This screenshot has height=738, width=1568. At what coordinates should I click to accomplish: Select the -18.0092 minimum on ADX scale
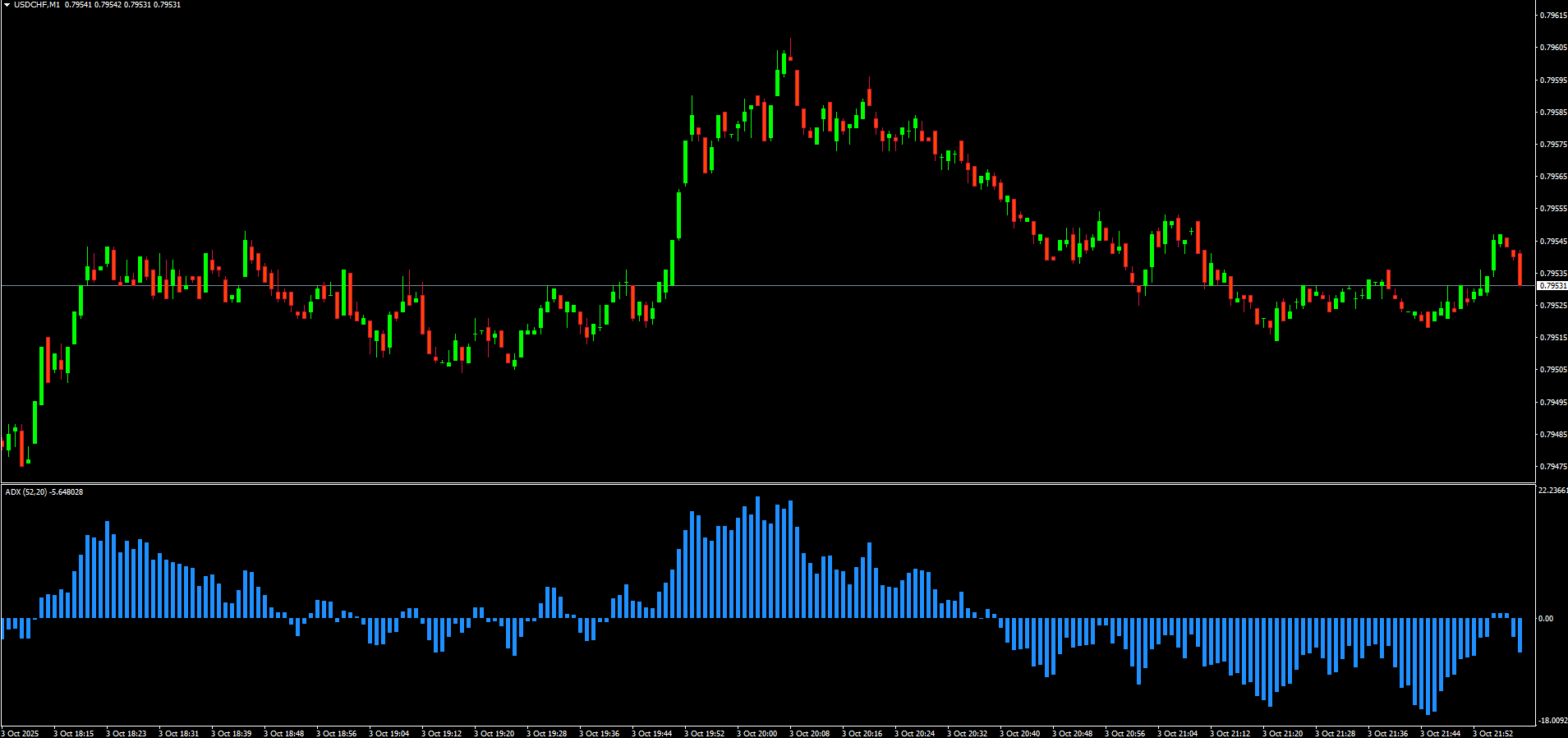pyautogui.click(x=1552, y=721)
